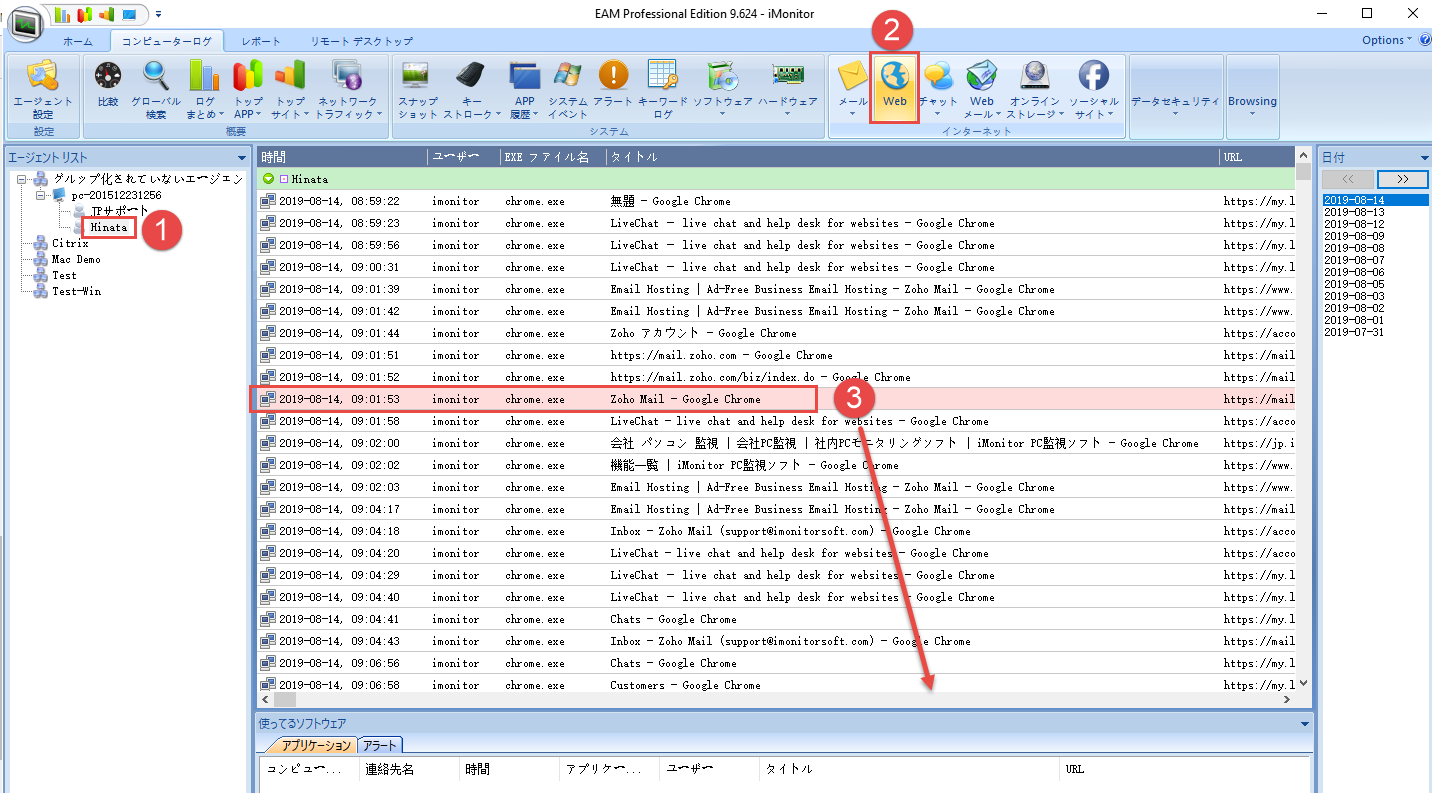Collapse pc-201512231256 tree node
The image size is (1432, 793).
tap(40, 195)
